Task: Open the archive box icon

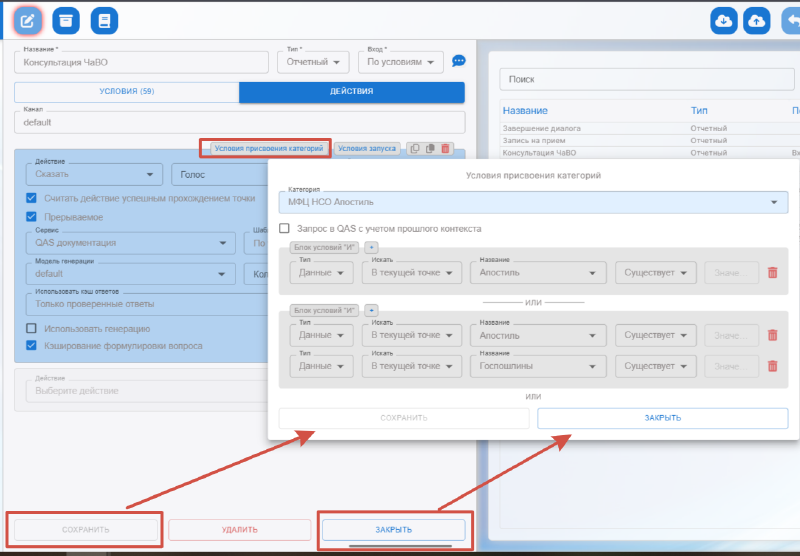Action: 66,20
